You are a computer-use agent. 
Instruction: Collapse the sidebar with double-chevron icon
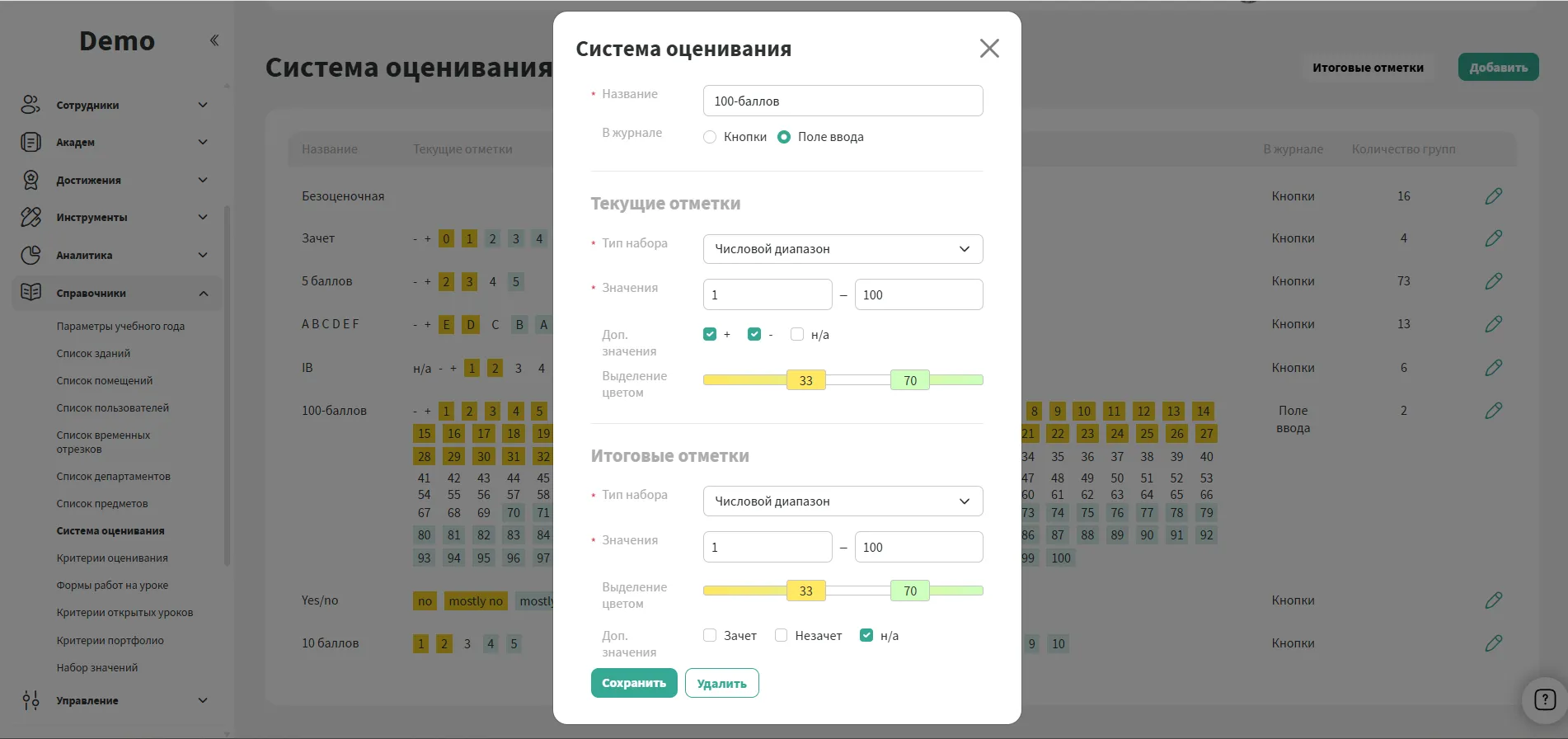click(x=214, y=40)
